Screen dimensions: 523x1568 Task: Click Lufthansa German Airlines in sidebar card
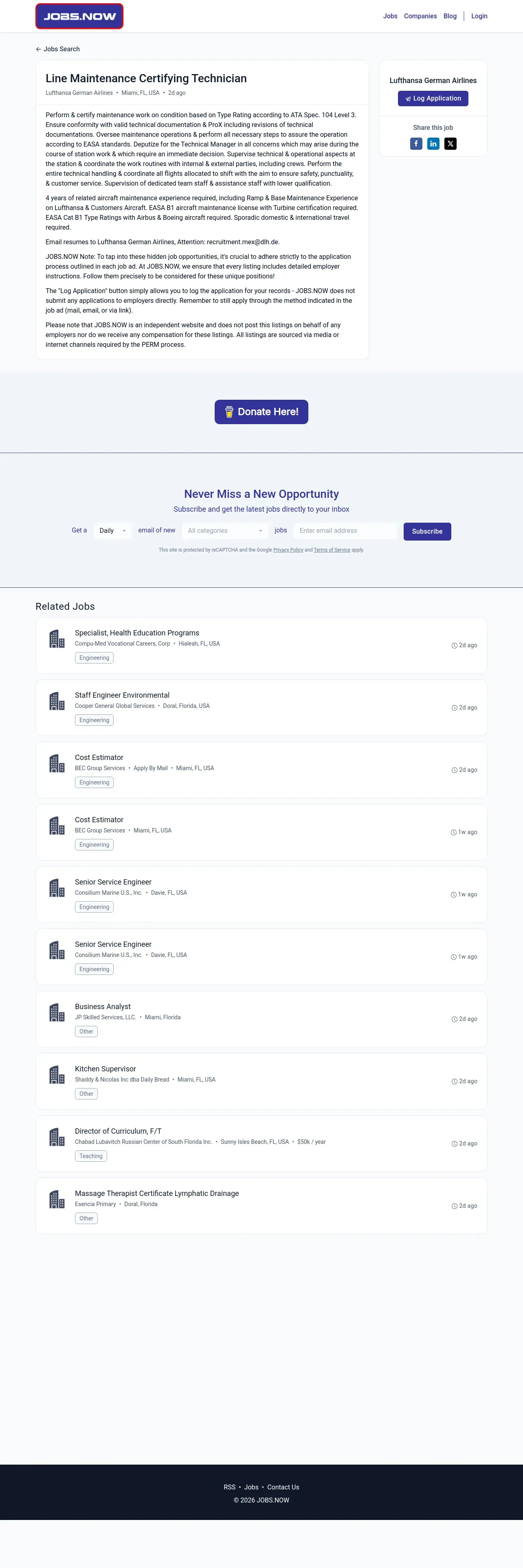point(433,80)
